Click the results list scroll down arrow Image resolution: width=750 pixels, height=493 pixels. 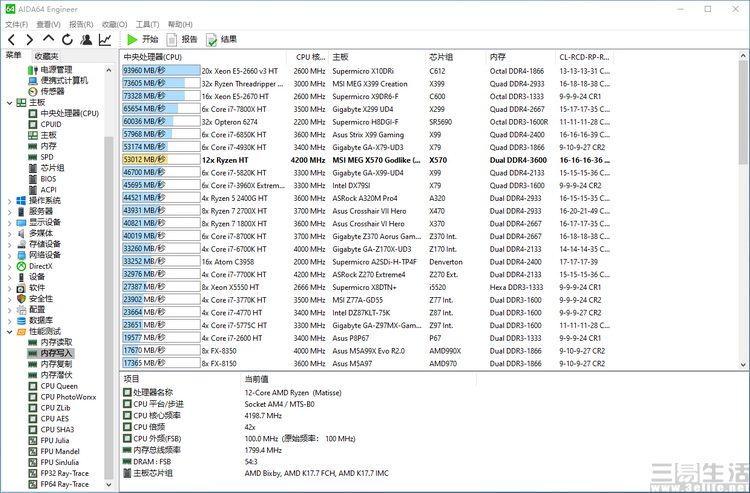pyautogui.click(x=743, y=364)
